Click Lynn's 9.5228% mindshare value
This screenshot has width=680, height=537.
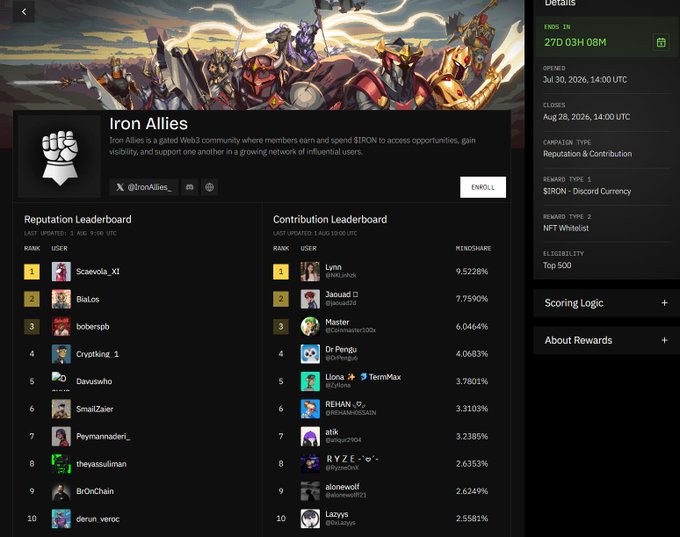472,272
